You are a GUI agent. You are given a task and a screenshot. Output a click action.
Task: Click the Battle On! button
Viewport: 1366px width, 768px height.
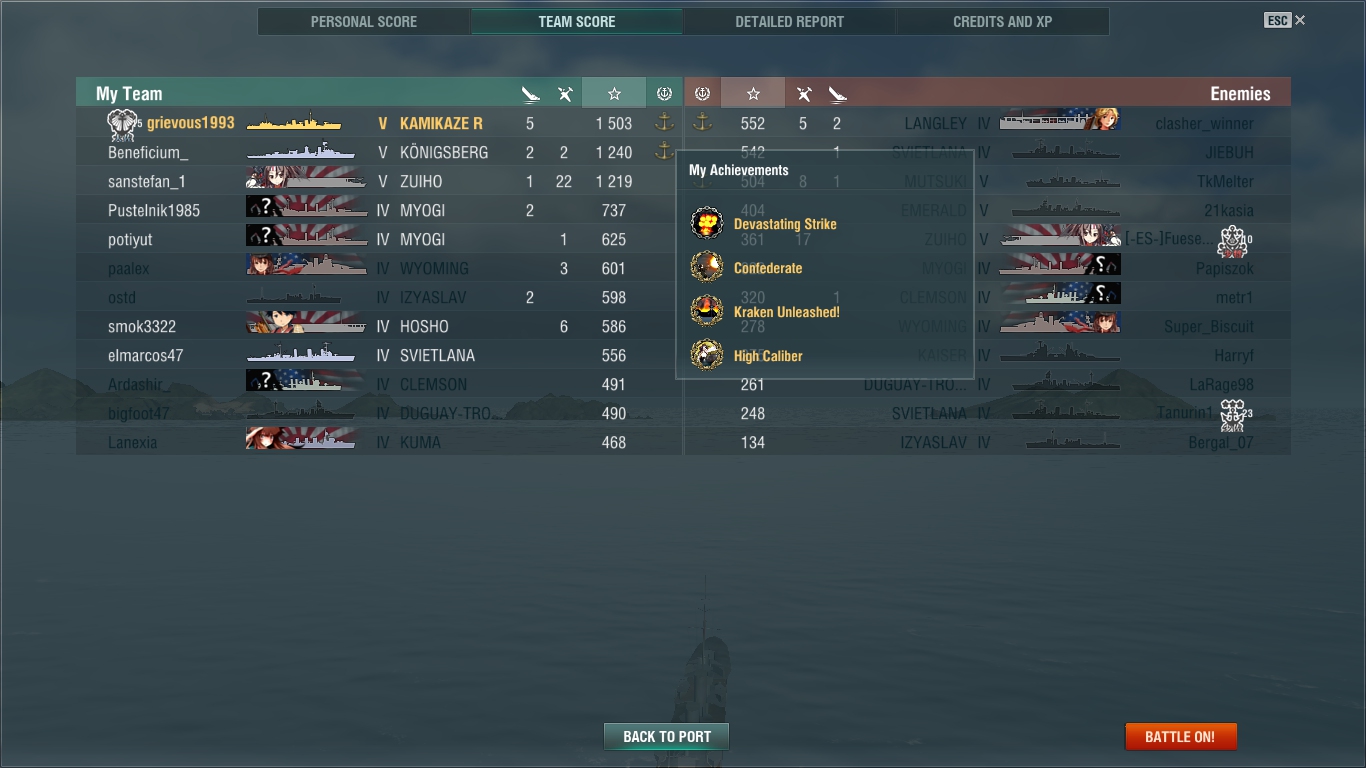(1180, 737)
